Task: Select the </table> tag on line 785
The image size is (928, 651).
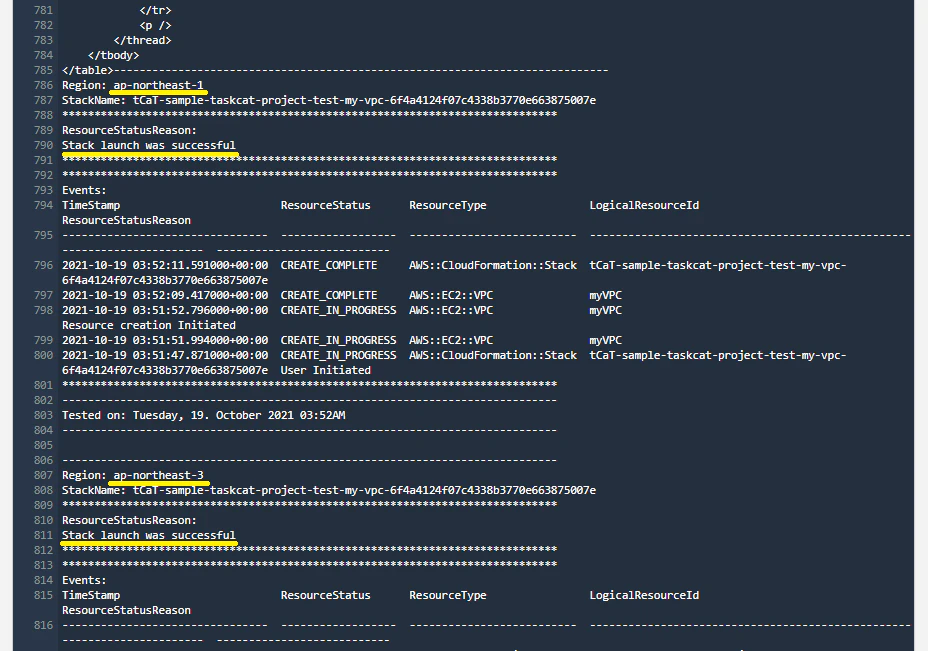Action: tap(88, 70)
